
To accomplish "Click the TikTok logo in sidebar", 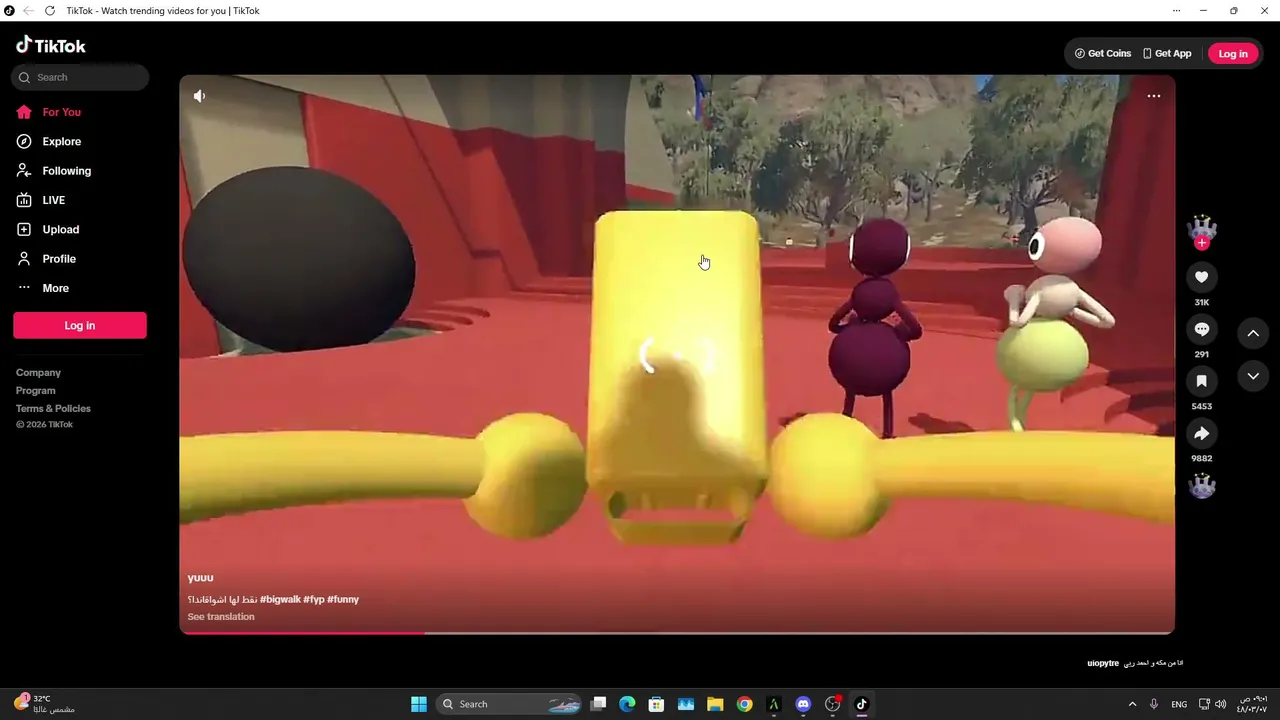I will point(51,45).
